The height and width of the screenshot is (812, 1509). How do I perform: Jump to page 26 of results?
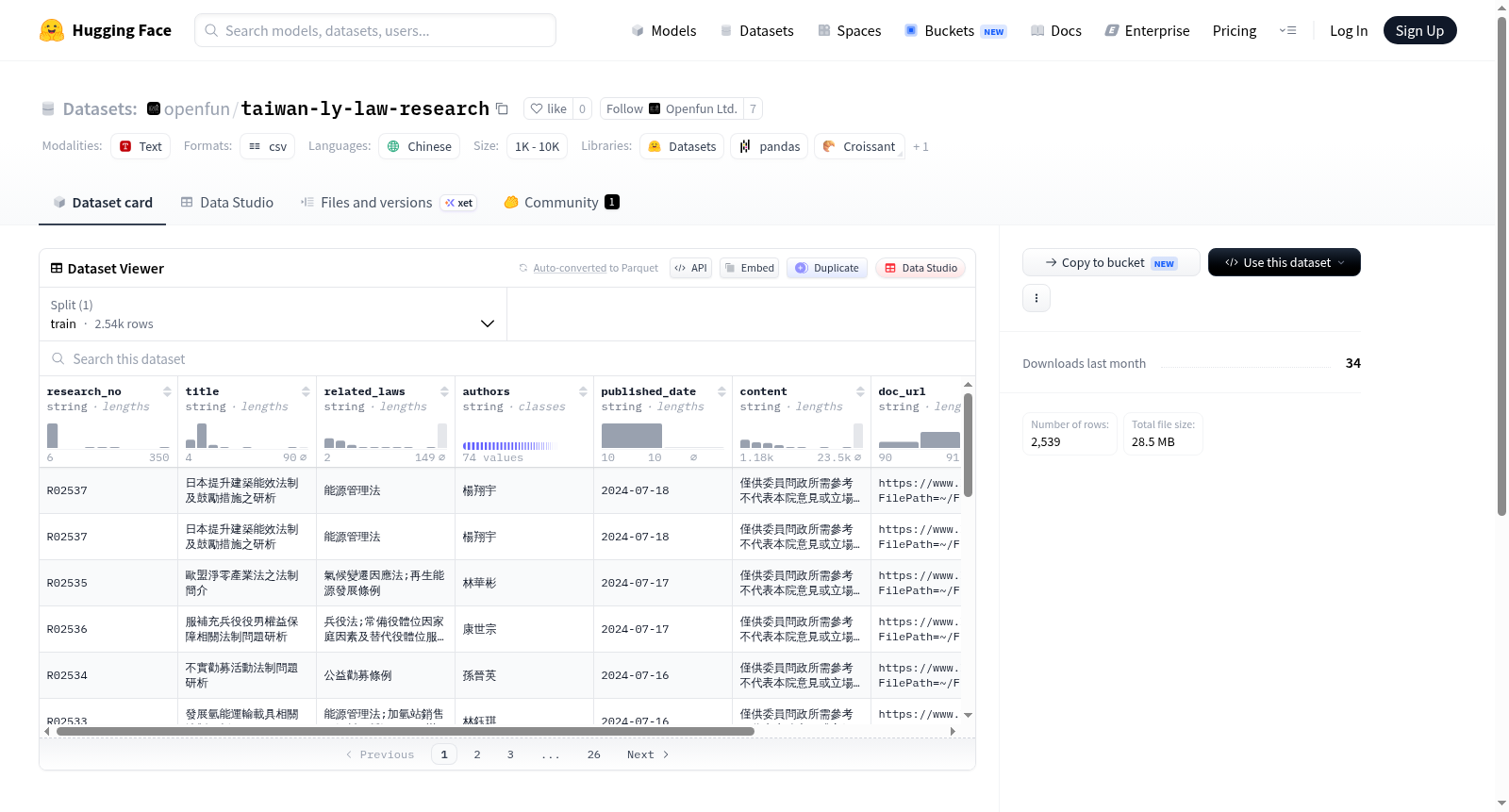[593, 754]
